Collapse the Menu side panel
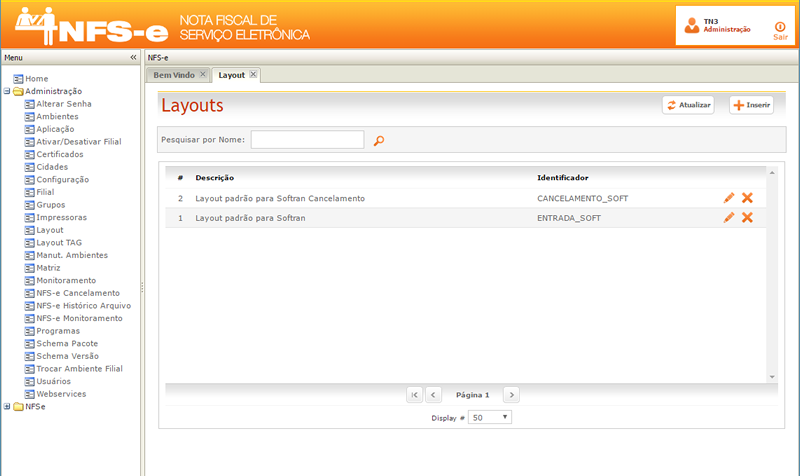The width and height of the screenshot is (800, 476). click(134, 58)
